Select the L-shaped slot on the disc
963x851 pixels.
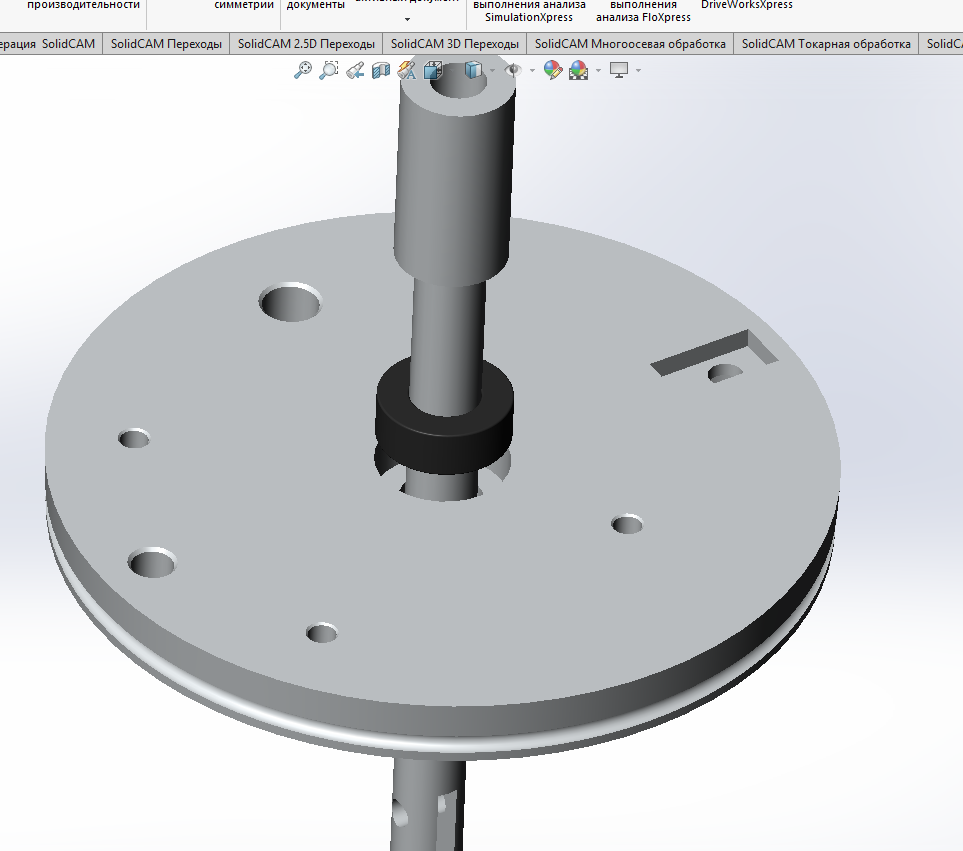click(x=714, y=353)
